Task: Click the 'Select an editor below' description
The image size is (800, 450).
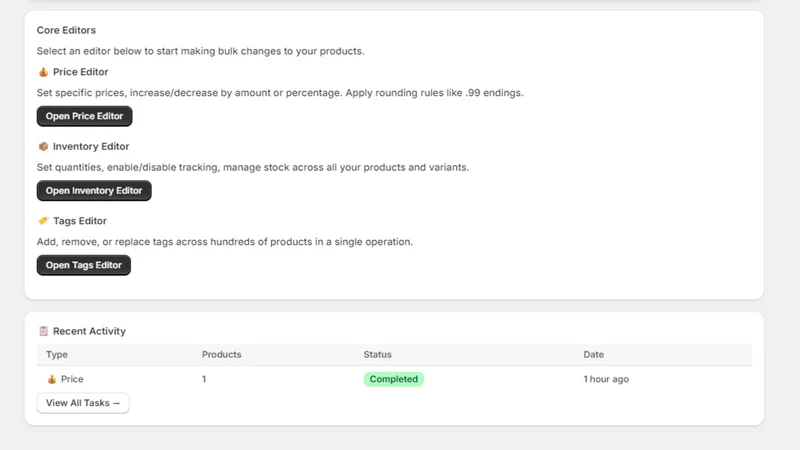Action: 201,51
